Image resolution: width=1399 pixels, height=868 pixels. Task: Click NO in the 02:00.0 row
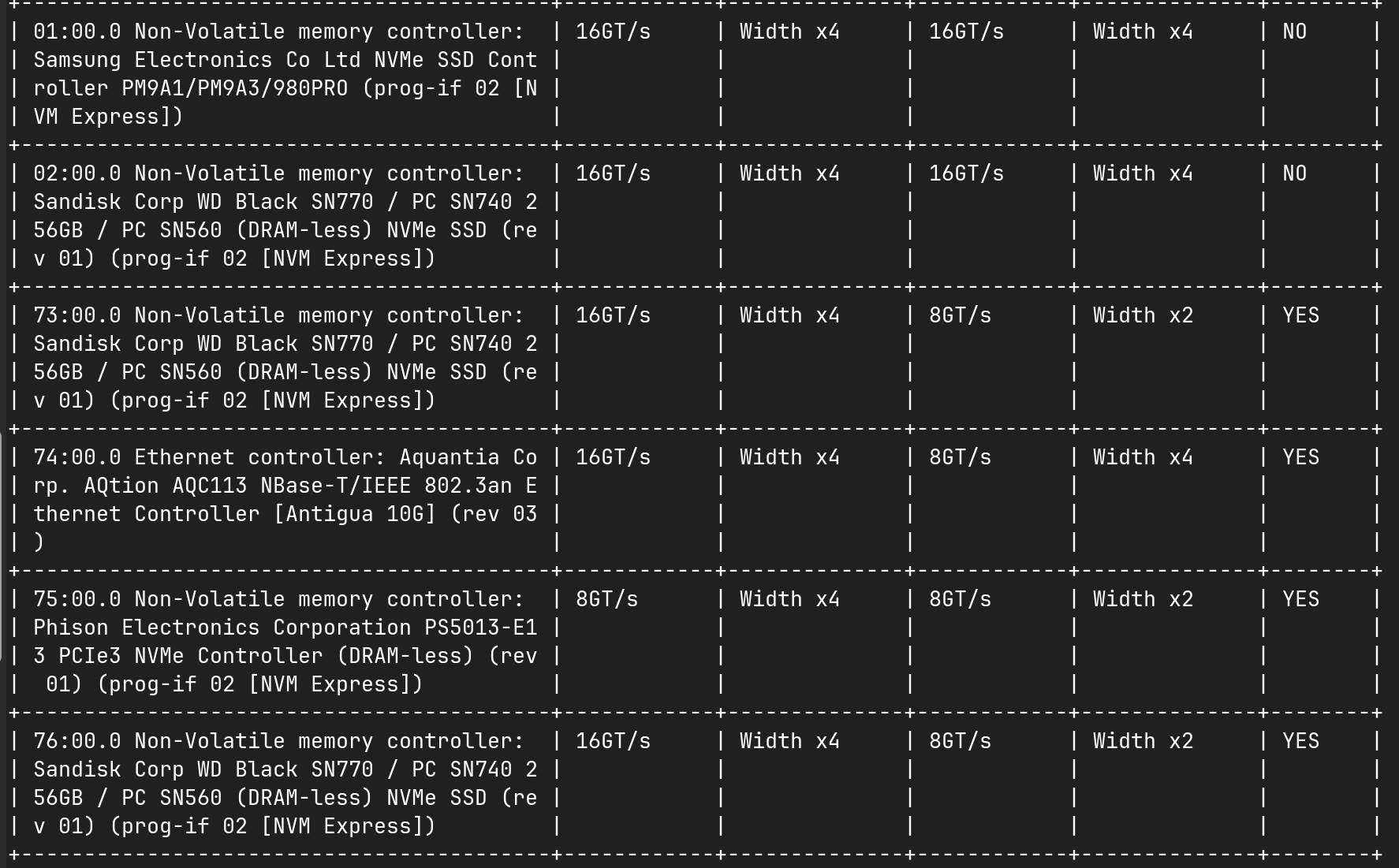(1294, 173)
